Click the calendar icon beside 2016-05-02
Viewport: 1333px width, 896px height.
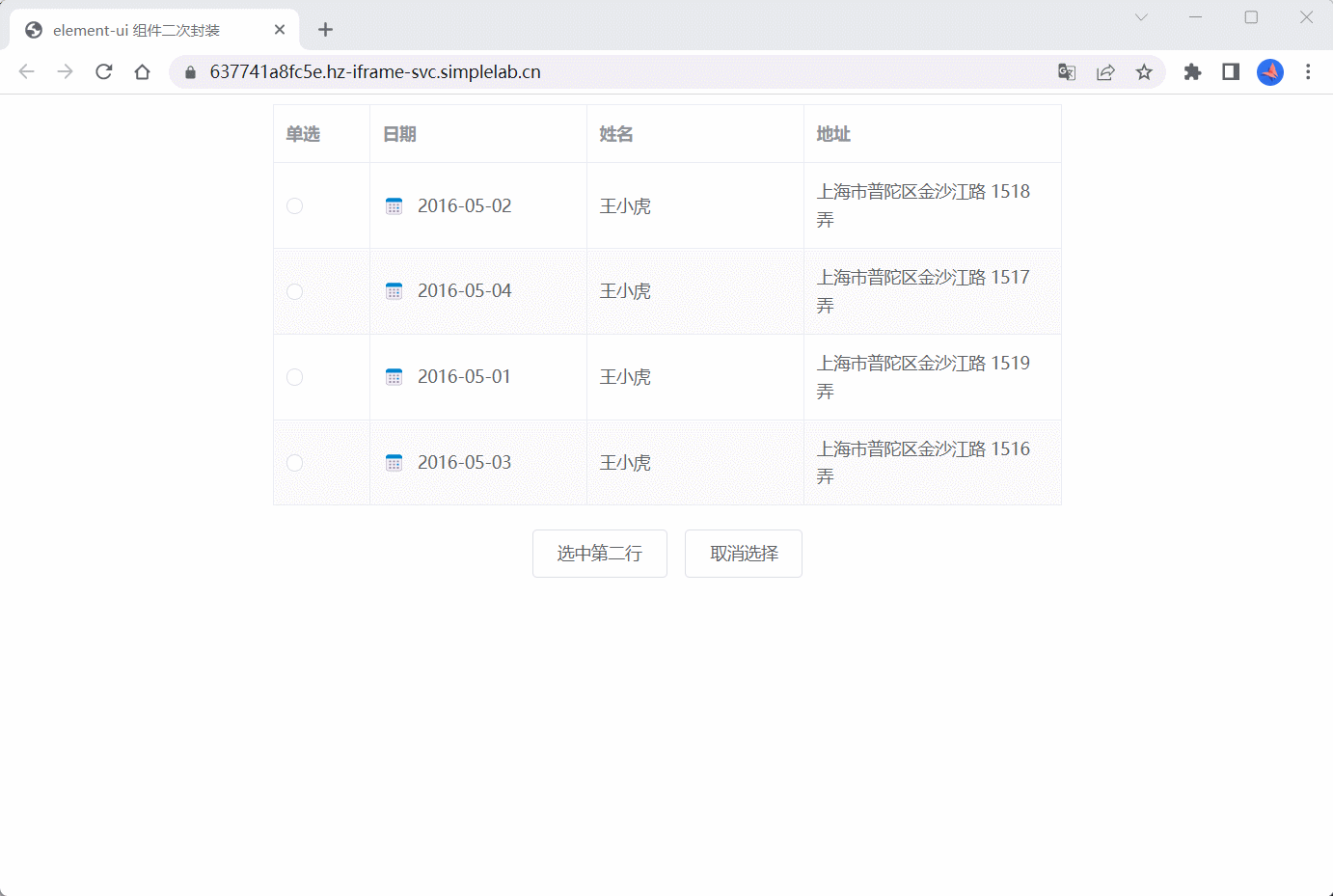coord(394,206)
